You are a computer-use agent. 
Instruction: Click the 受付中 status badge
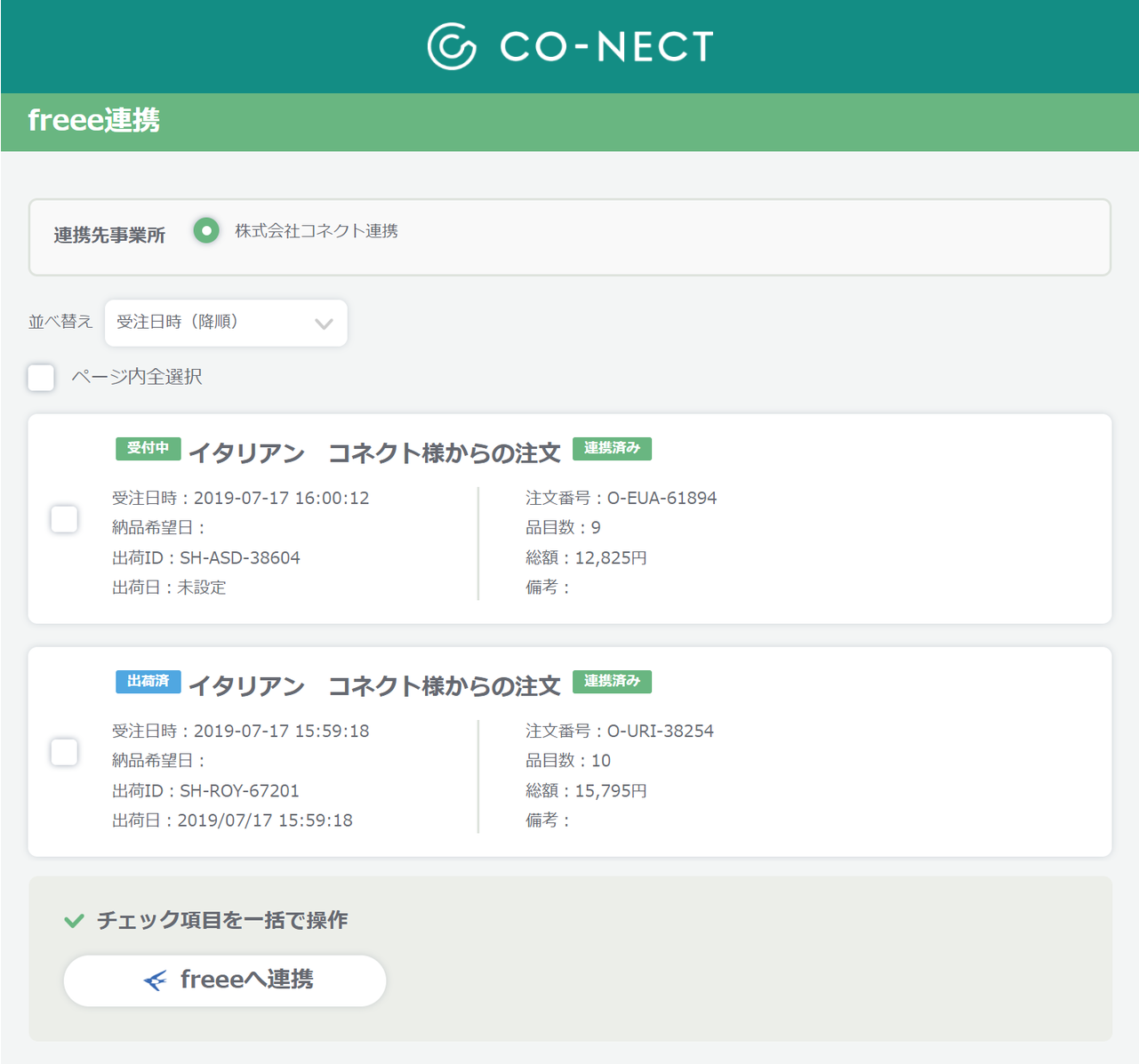tap(148, 448)
